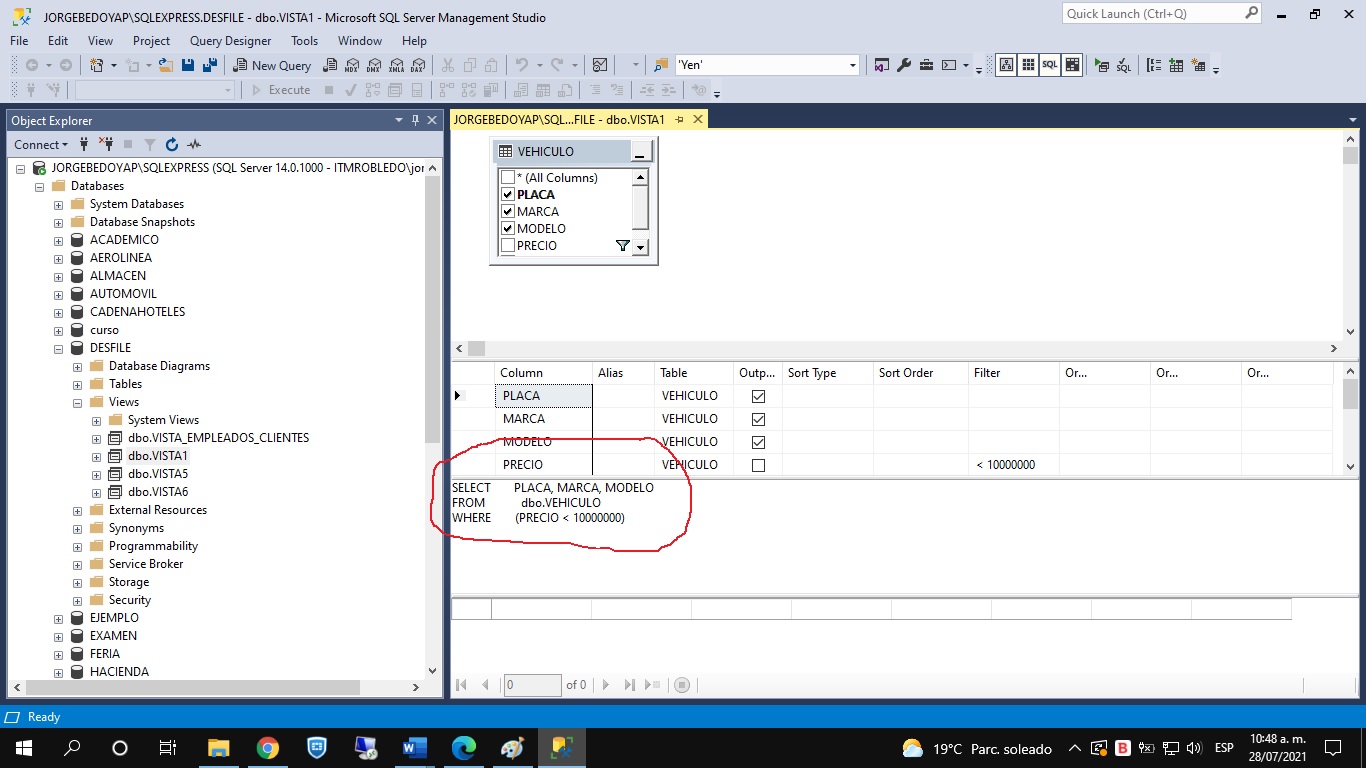Click the Database Engine Query icon
This screenshot has height=768, width=1366.
coord(329,65)
